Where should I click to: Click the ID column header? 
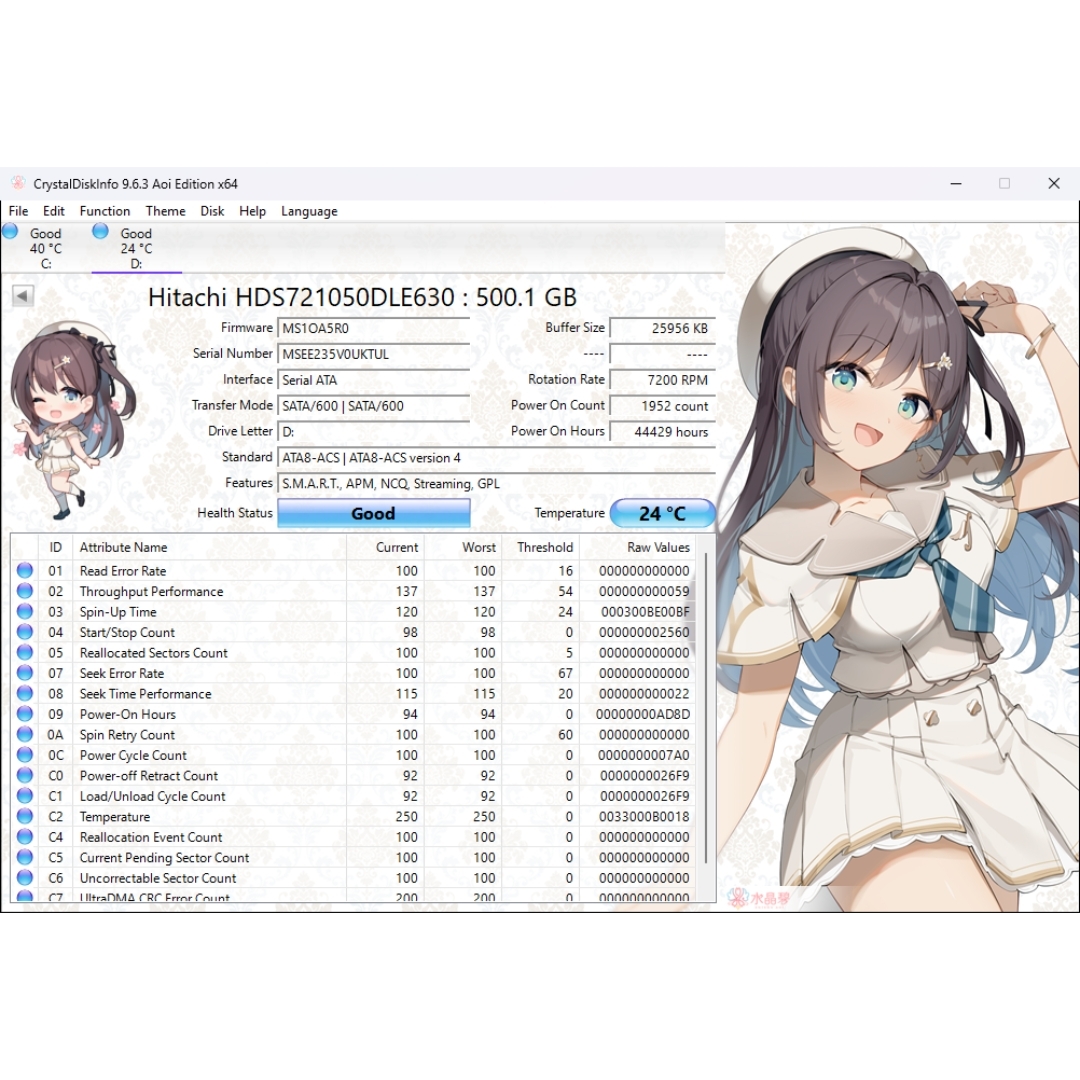tap(56, 548)
